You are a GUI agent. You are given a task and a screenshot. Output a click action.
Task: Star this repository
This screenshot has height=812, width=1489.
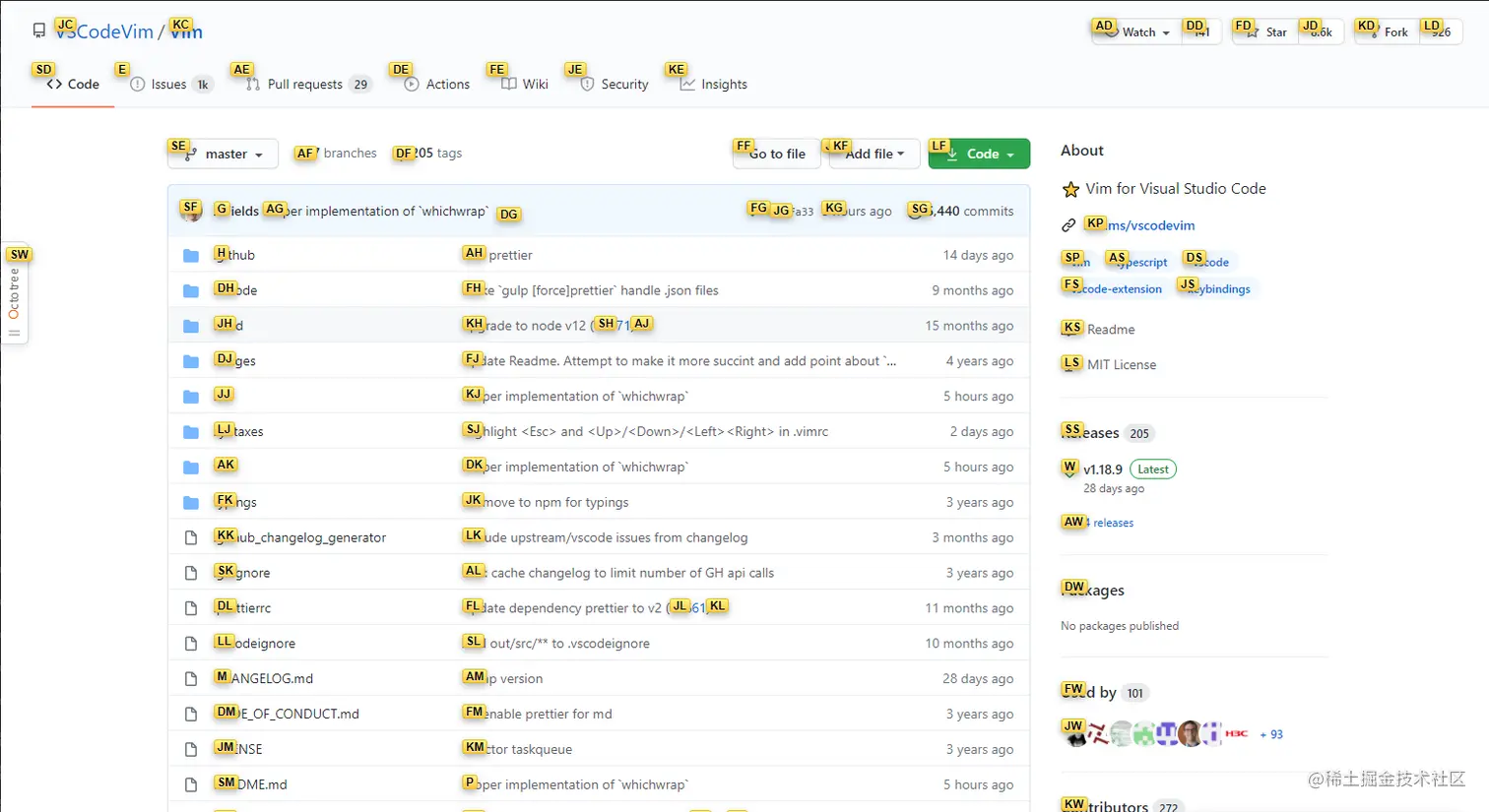pyautogui.click(x=1265, y=32)
